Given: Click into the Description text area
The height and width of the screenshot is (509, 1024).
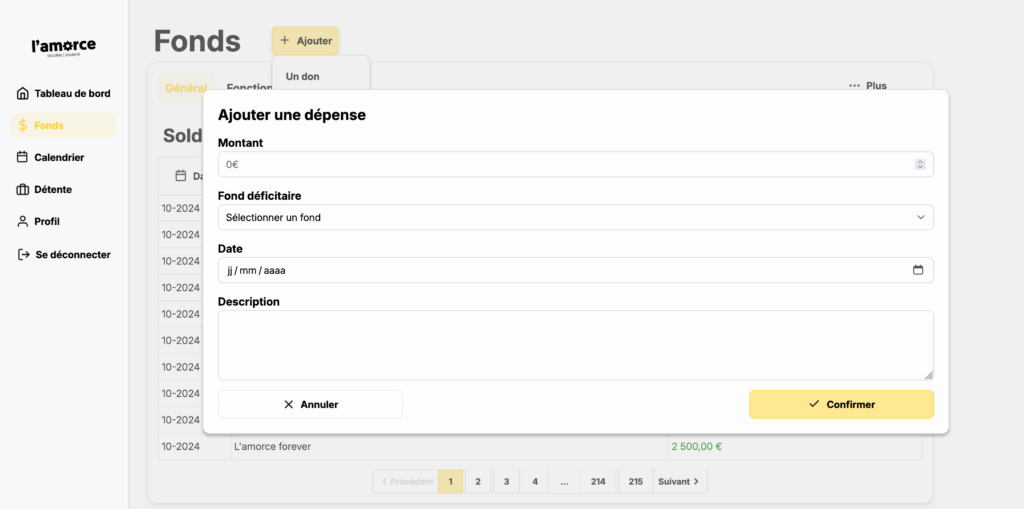Looking at the screenshot, I should coord(575,344).
